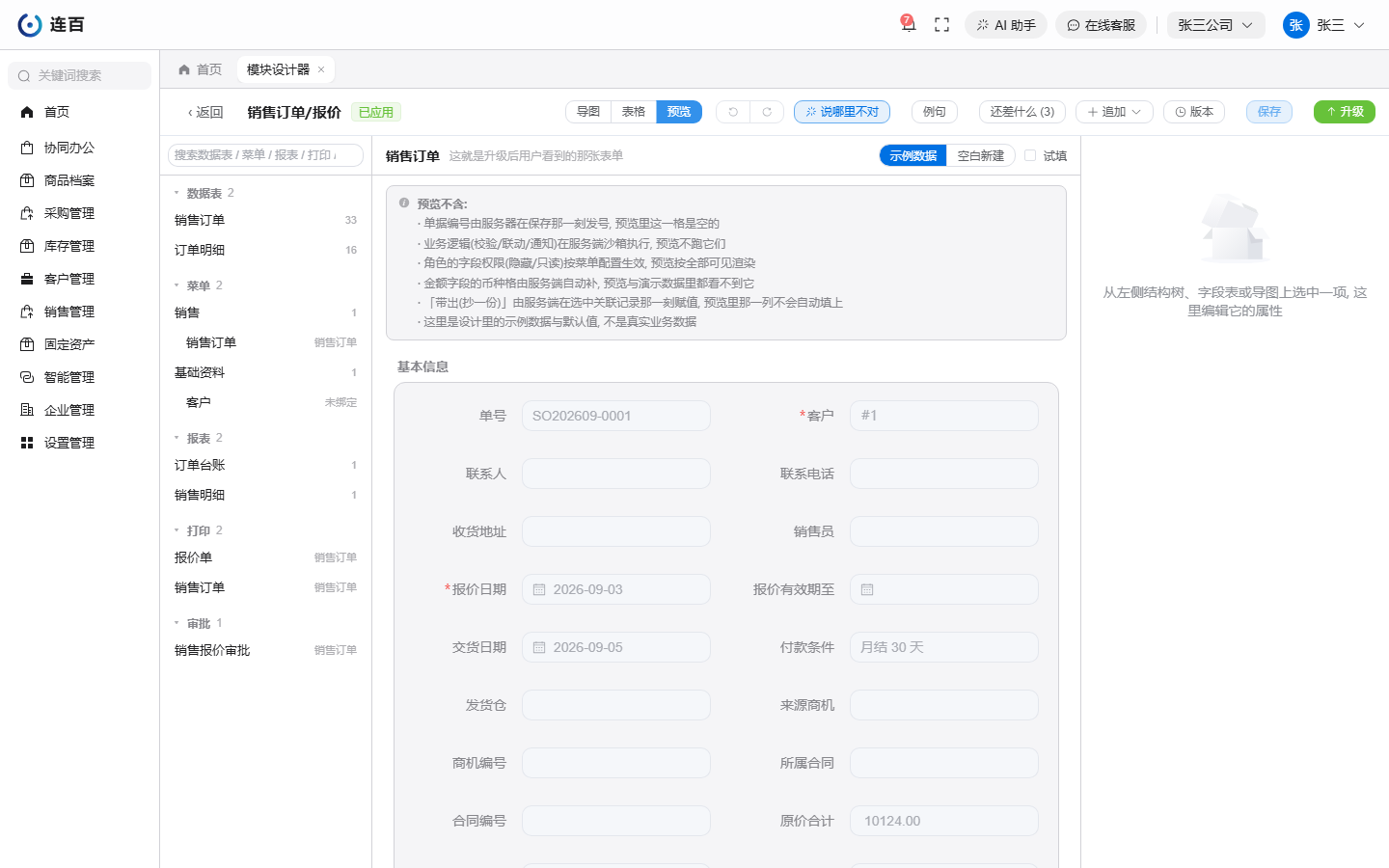Click the 协同办公 sidebar icon

click(27, 148)
